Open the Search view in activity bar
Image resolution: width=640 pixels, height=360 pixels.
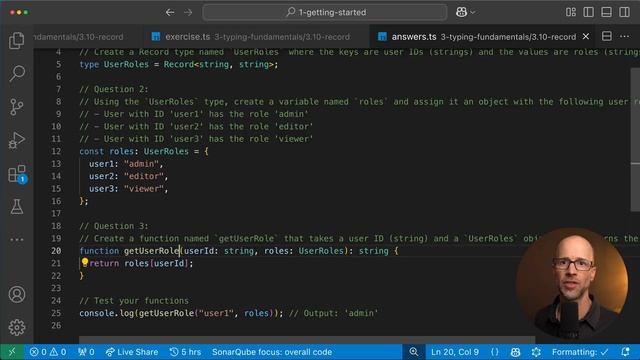point(17,73)
